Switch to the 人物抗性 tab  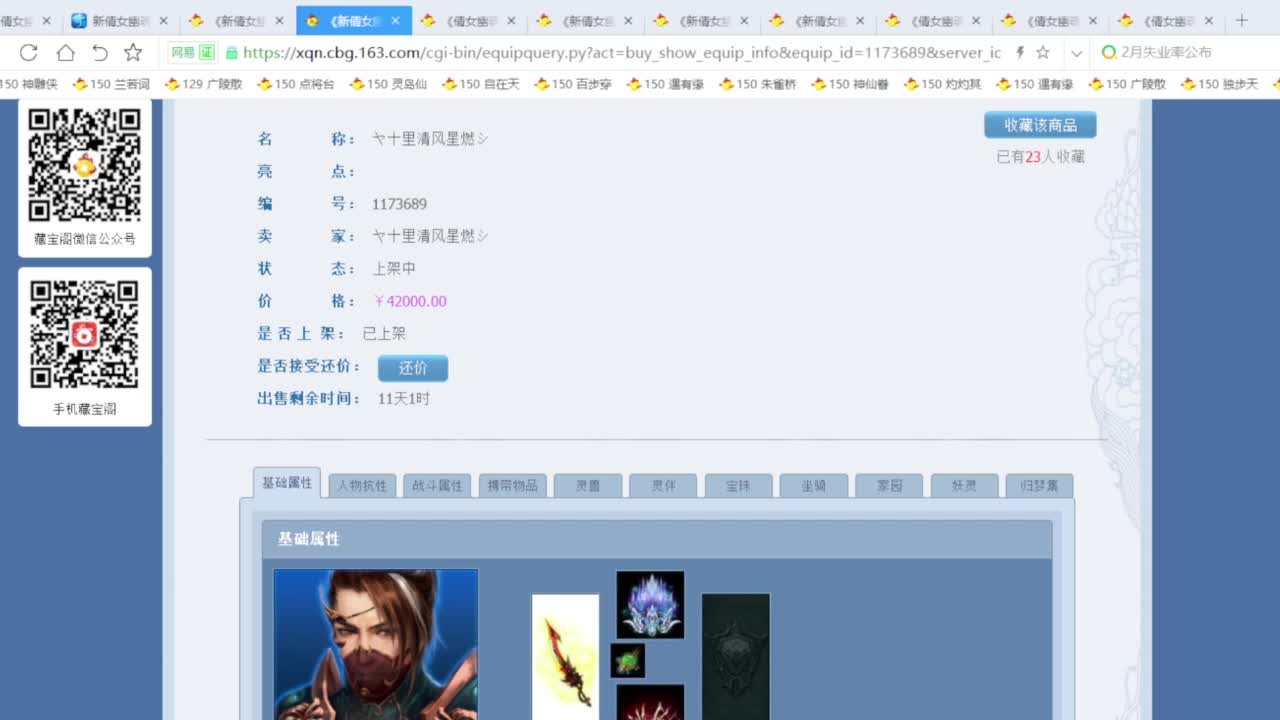click(362, 486)
